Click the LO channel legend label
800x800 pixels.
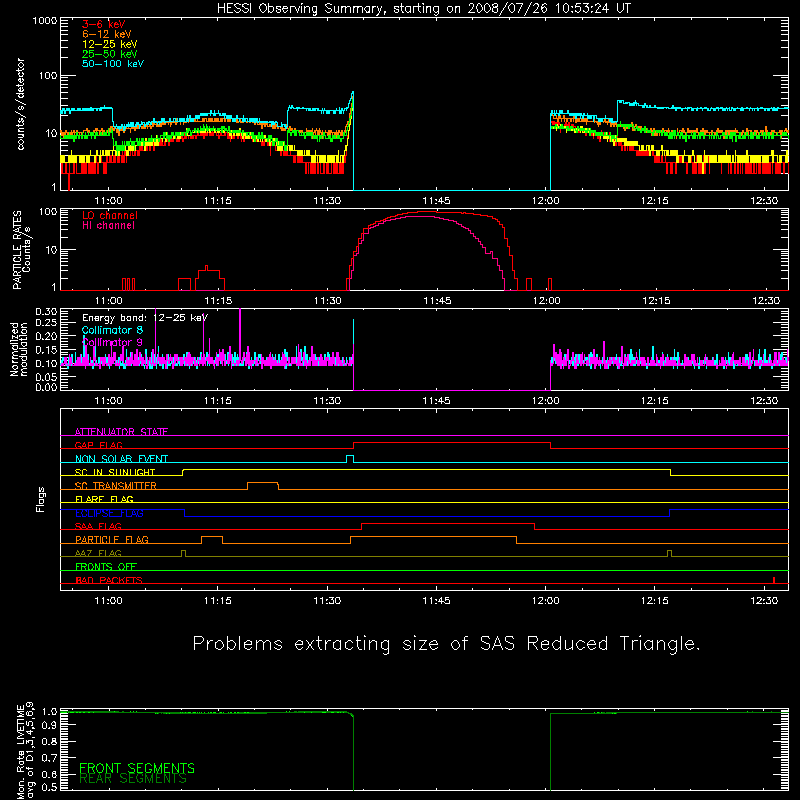(x=110, y=216)
